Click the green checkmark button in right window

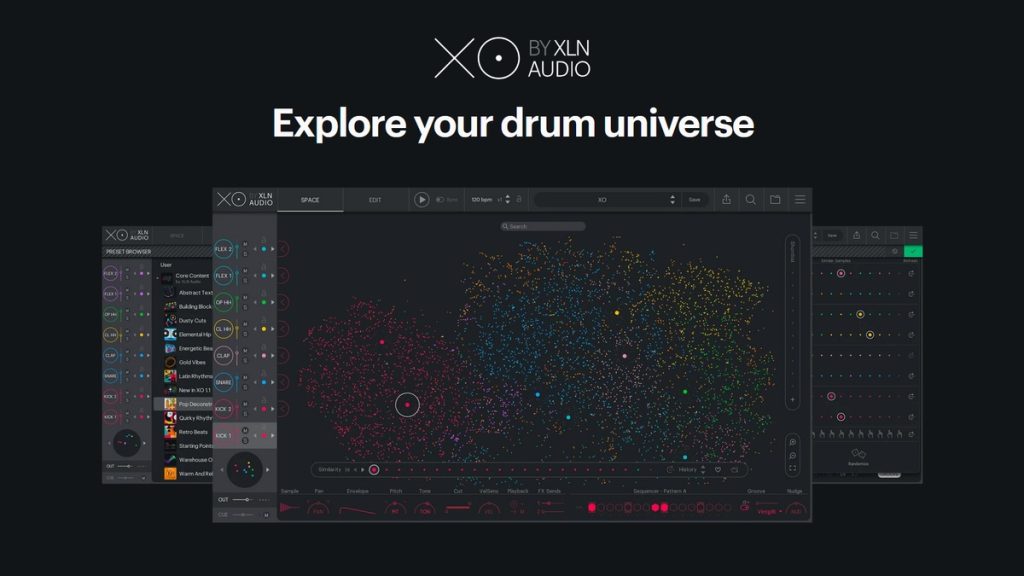pyautogui.click(x=913, y=251)
